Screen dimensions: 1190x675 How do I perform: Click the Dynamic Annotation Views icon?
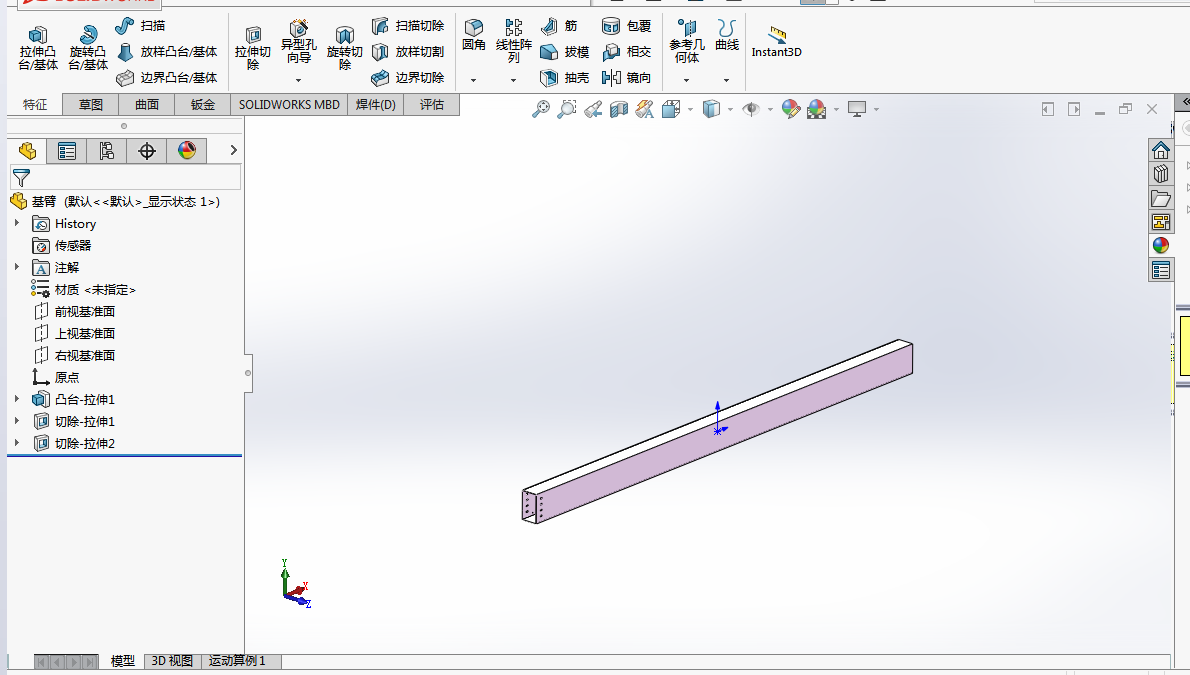tap(644, 109)
